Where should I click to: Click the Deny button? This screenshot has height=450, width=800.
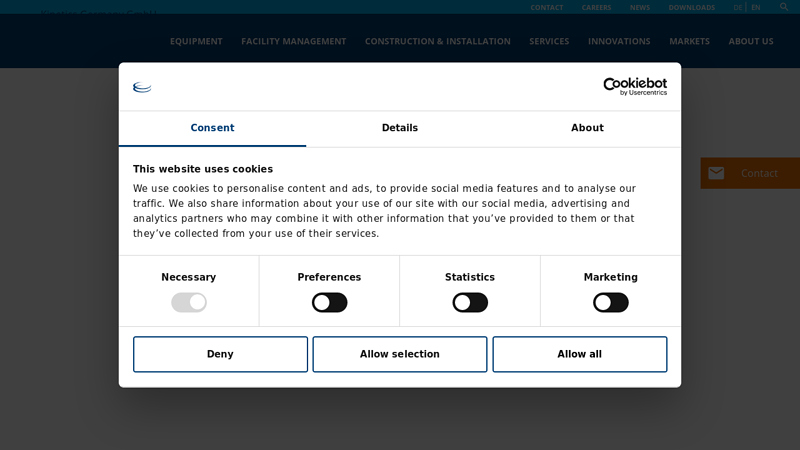coord(220,354)
